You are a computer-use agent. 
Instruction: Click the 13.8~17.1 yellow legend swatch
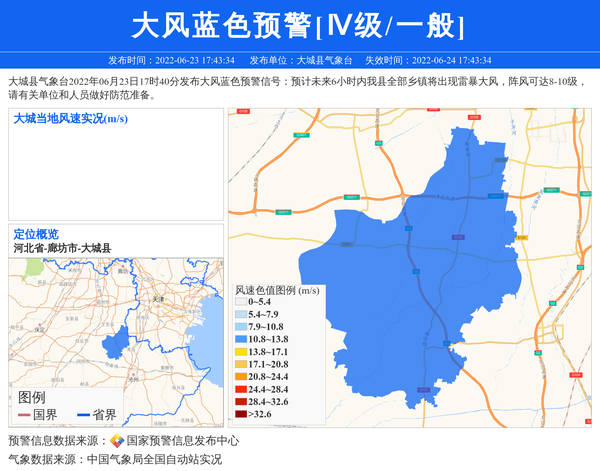tap(240, 352)
